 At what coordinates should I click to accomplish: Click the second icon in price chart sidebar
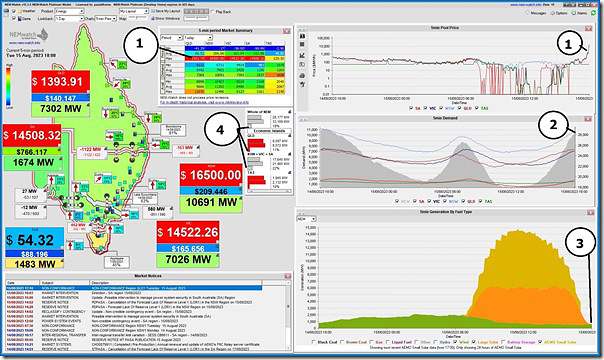(x=302, y=45)
